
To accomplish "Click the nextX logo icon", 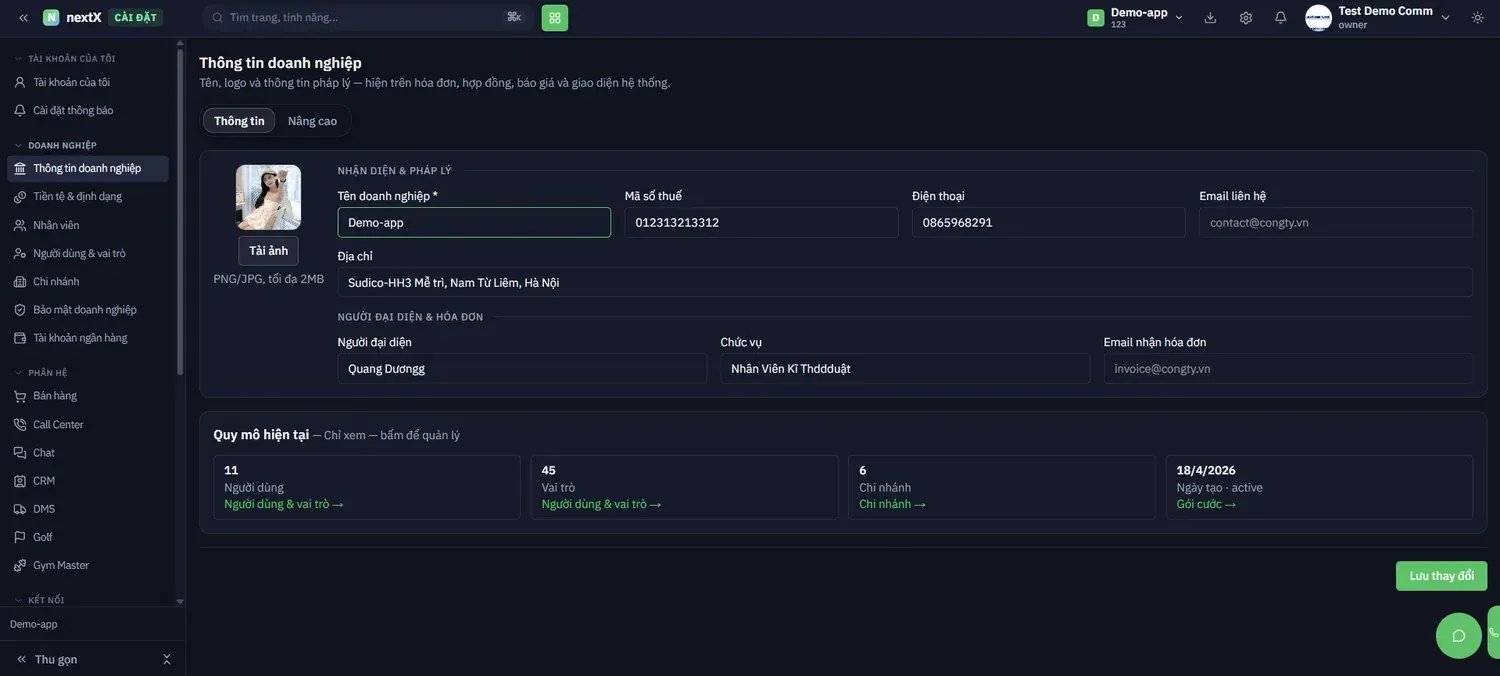I will click(51, 17).
